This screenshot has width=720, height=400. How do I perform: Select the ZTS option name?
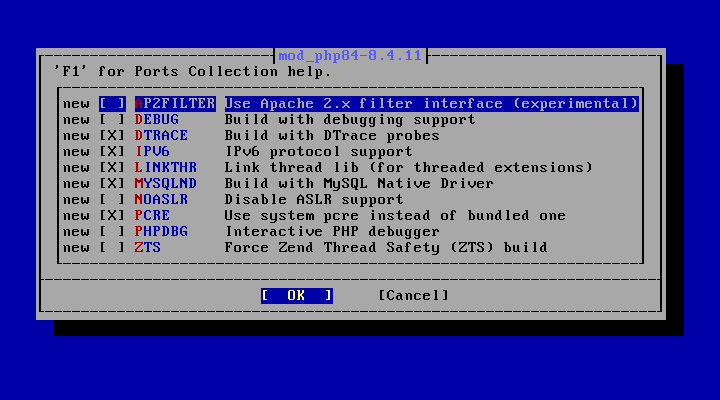(x=147, y=248)
